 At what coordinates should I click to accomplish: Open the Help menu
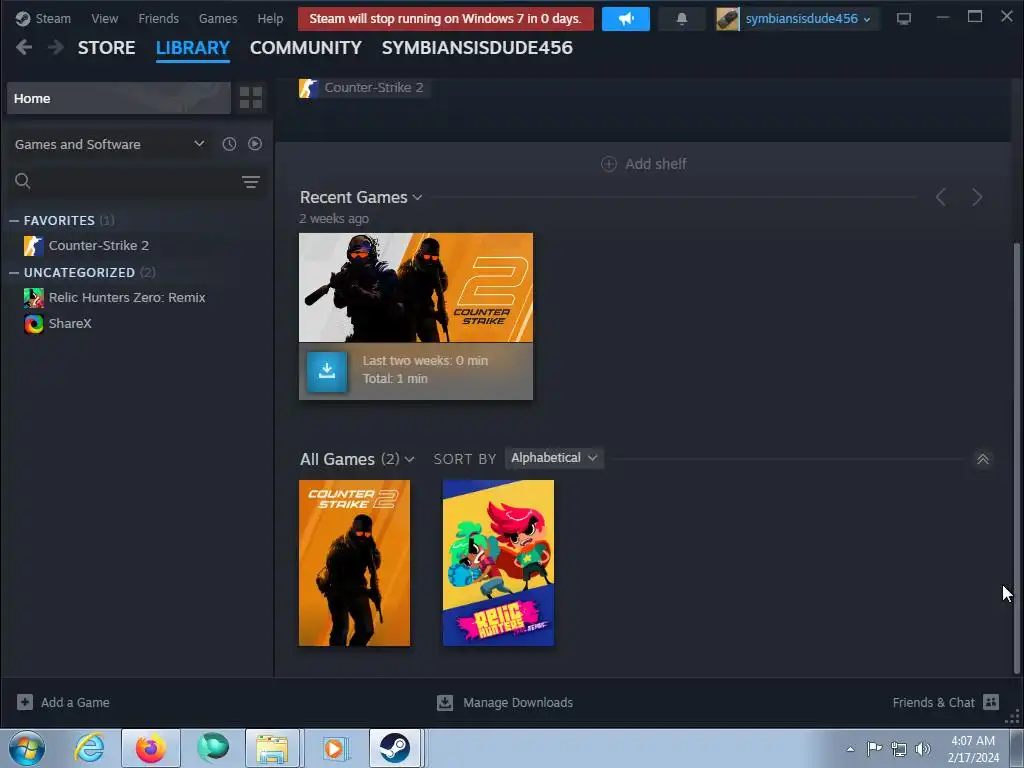[x=270, y=18]
